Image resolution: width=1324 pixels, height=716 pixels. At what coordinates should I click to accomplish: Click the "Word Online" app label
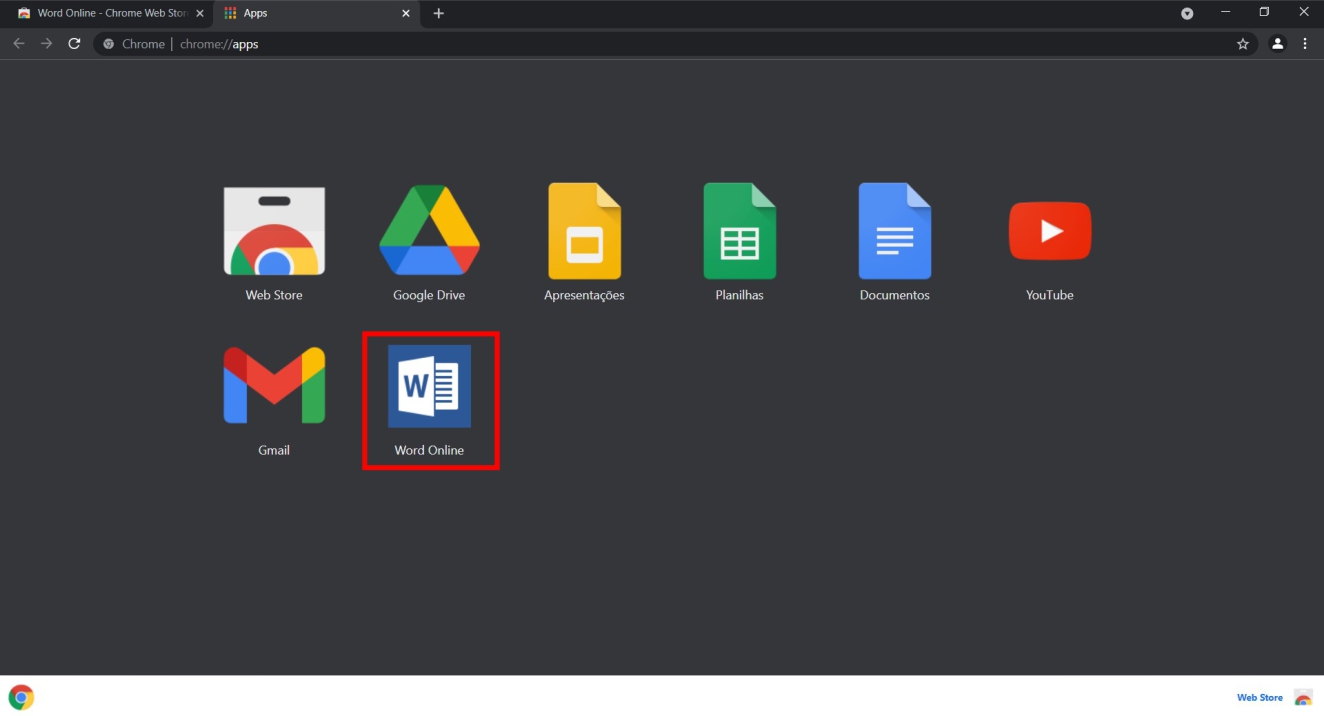[x=429, y=450]
